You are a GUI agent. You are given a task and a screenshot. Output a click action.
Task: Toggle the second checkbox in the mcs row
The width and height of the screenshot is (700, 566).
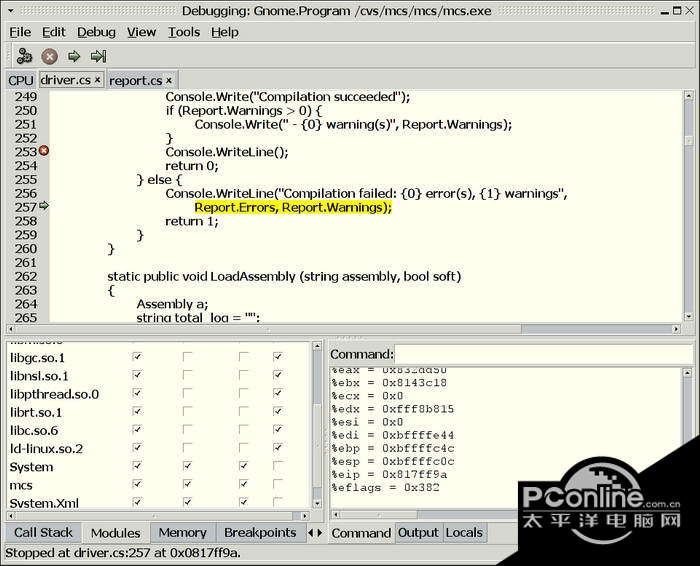pyautogui.click(x=187, y=485)
